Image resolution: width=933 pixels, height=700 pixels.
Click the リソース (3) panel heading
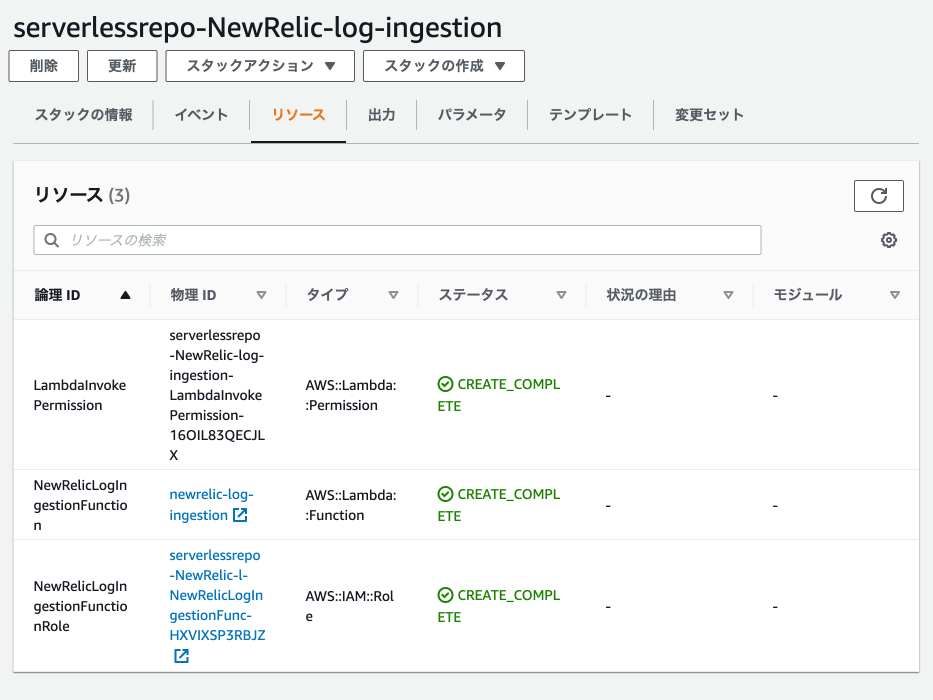(82, 195)
